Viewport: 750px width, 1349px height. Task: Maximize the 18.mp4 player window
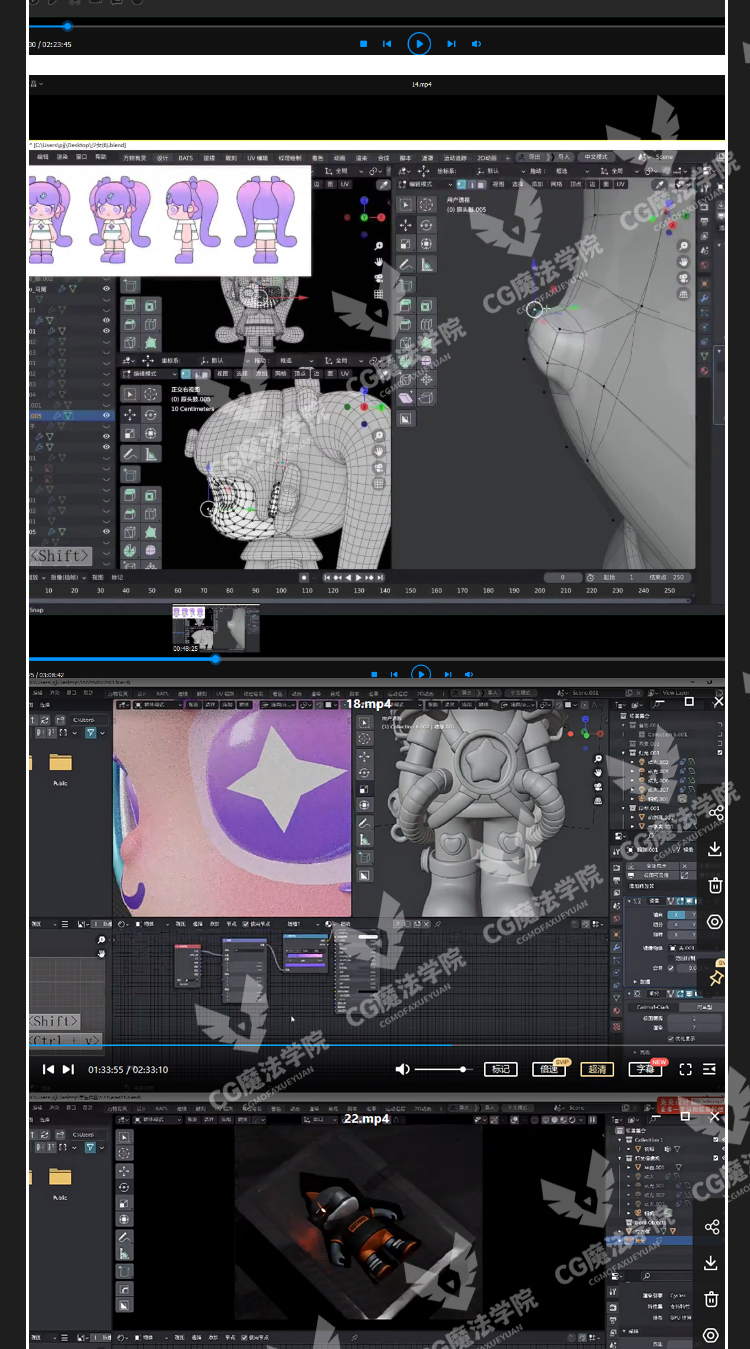(x=689, y=702)
